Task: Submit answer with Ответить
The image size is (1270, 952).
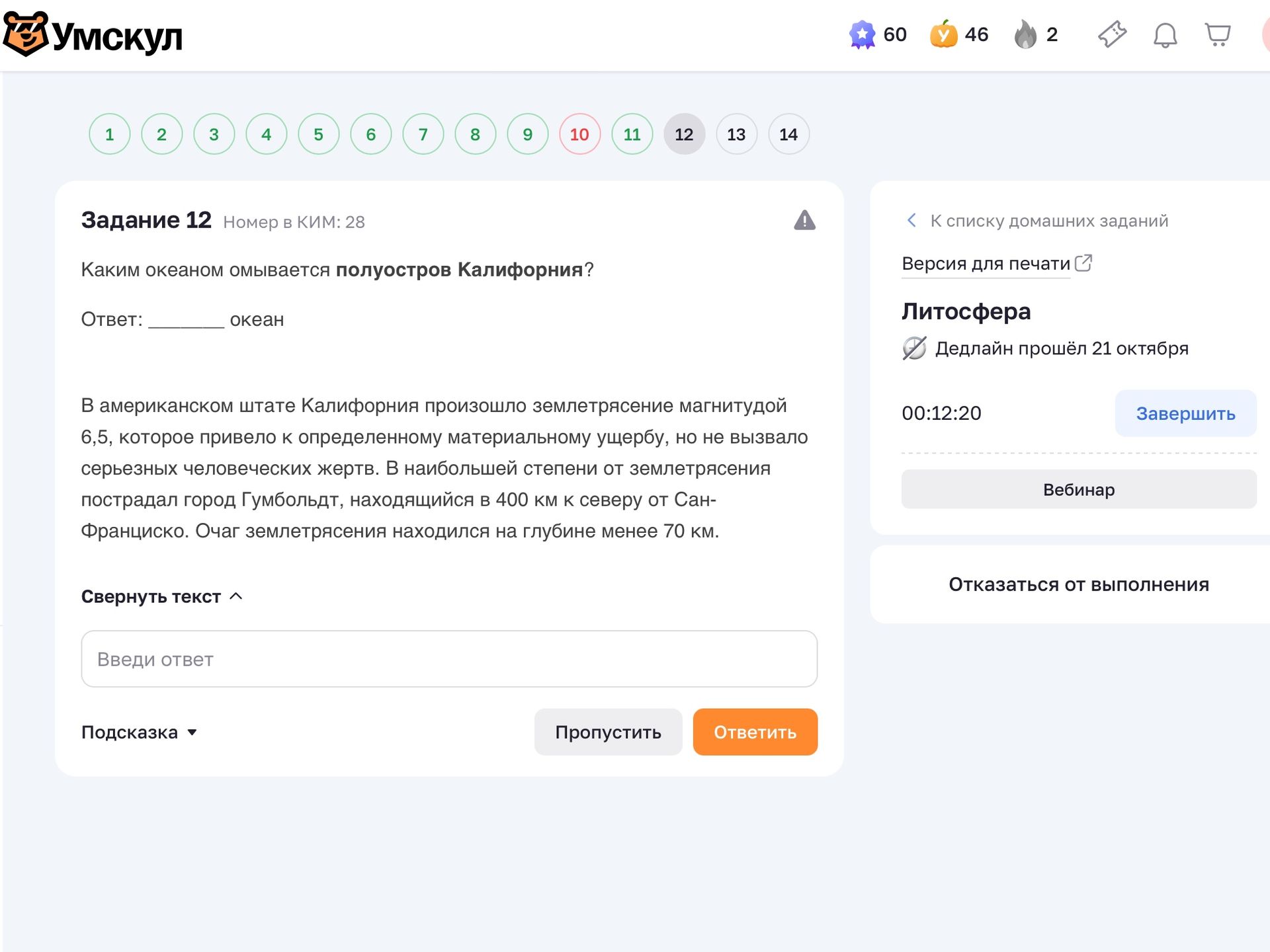Action: pos(755,732)
